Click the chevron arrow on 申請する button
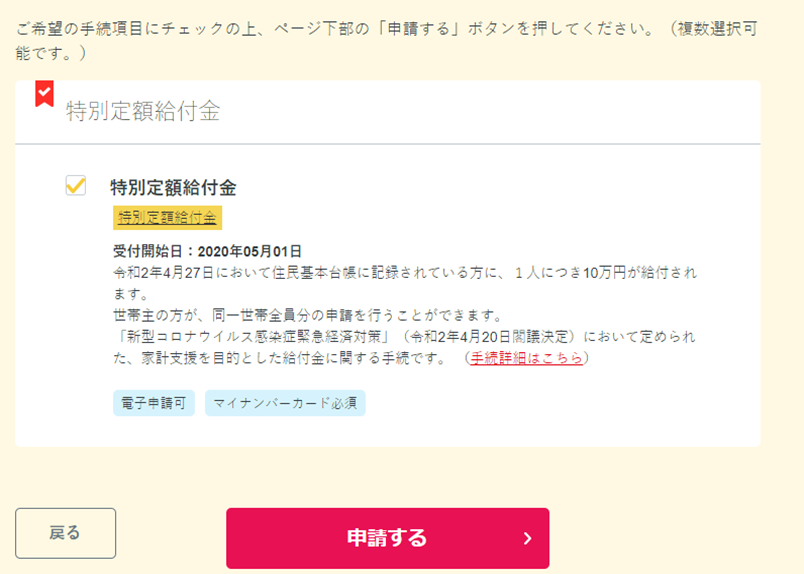 [x=528, y=538]
